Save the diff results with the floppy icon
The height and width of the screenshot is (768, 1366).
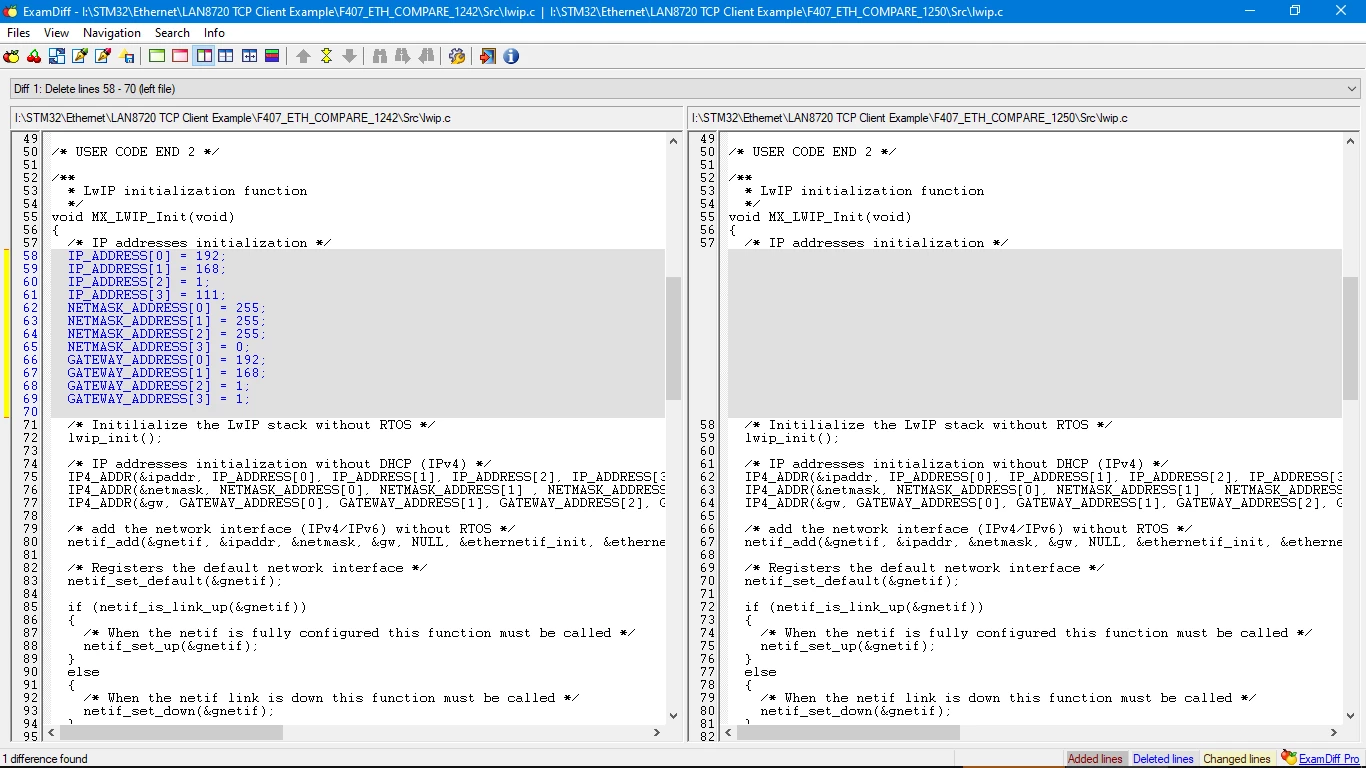point(127,56)
